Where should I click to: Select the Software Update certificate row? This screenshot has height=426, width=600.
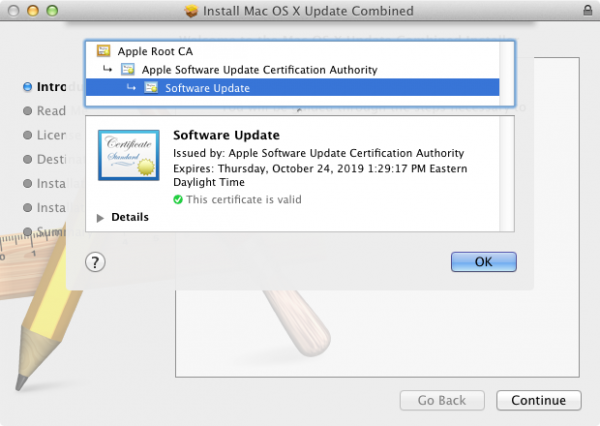click(x=292, y=88)
